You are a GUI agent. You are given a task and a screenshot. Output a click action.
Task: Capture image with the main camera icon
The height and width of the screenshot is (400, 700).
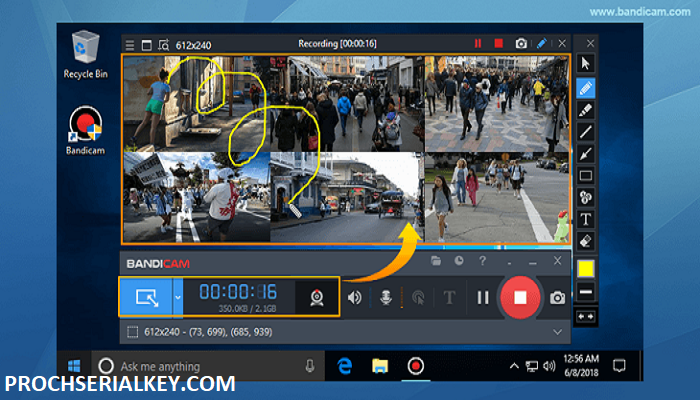[x=557, y=297]
